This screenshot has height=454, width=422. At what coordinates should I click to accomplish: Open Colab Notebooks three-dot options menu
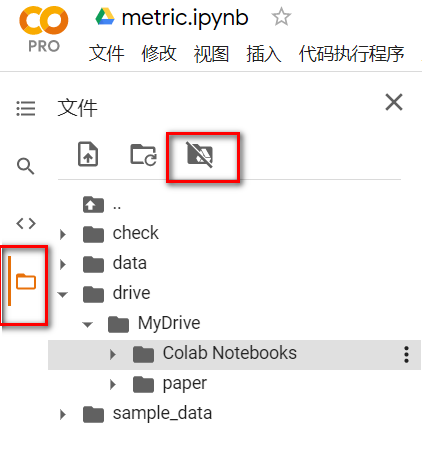pyautogui.click(x=406, y=354)
